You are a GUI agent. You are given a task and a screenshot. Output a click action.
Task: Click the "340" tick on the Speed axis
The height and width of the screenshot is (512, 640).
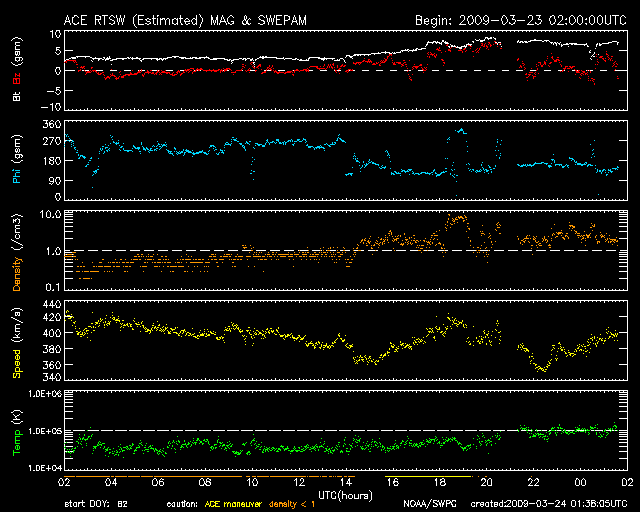(x=52, y=376)
